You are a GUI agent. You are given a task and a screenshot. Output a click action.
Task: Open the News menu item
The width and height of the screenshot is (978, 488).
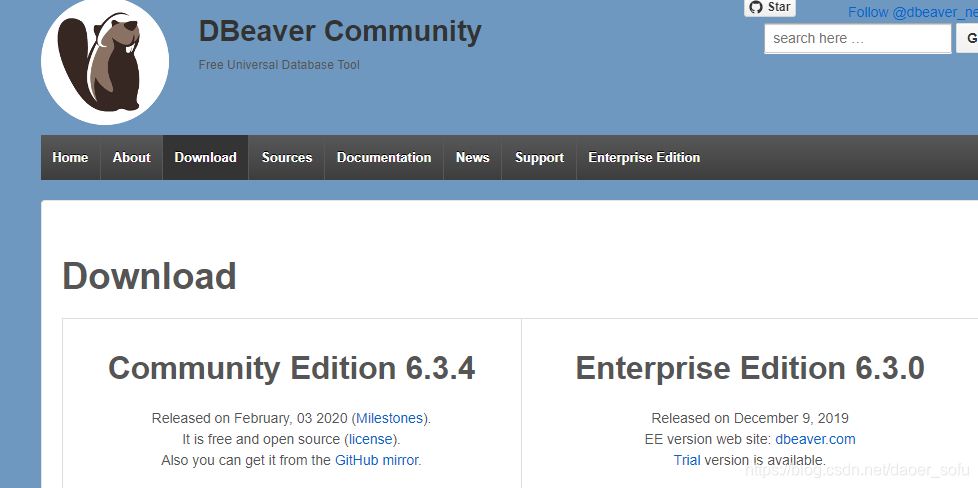(472, 157)
